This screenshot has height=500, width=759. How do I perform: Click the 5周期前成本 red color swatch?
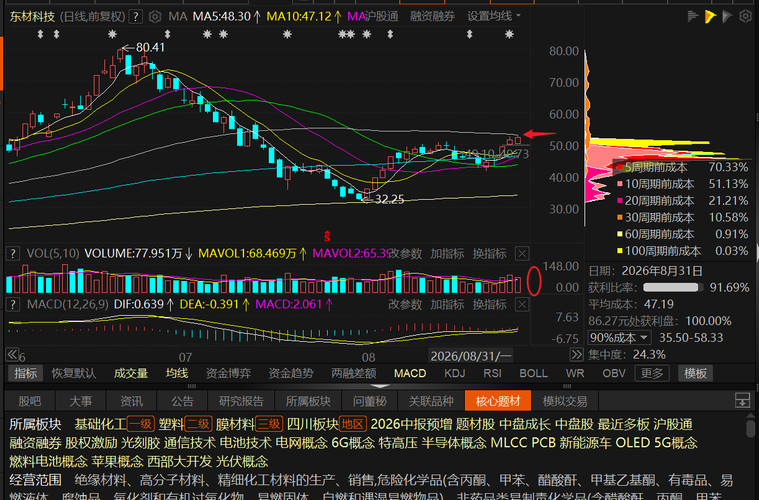620,167
